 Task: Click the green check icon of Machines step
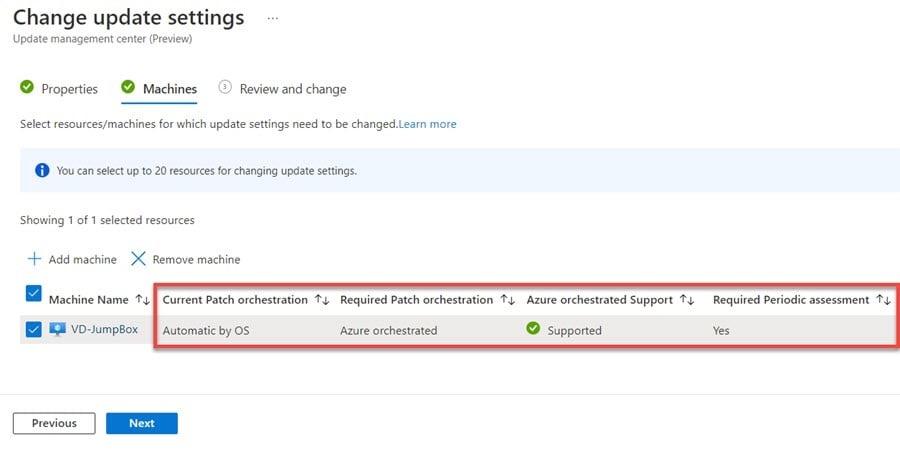[128, 87]
